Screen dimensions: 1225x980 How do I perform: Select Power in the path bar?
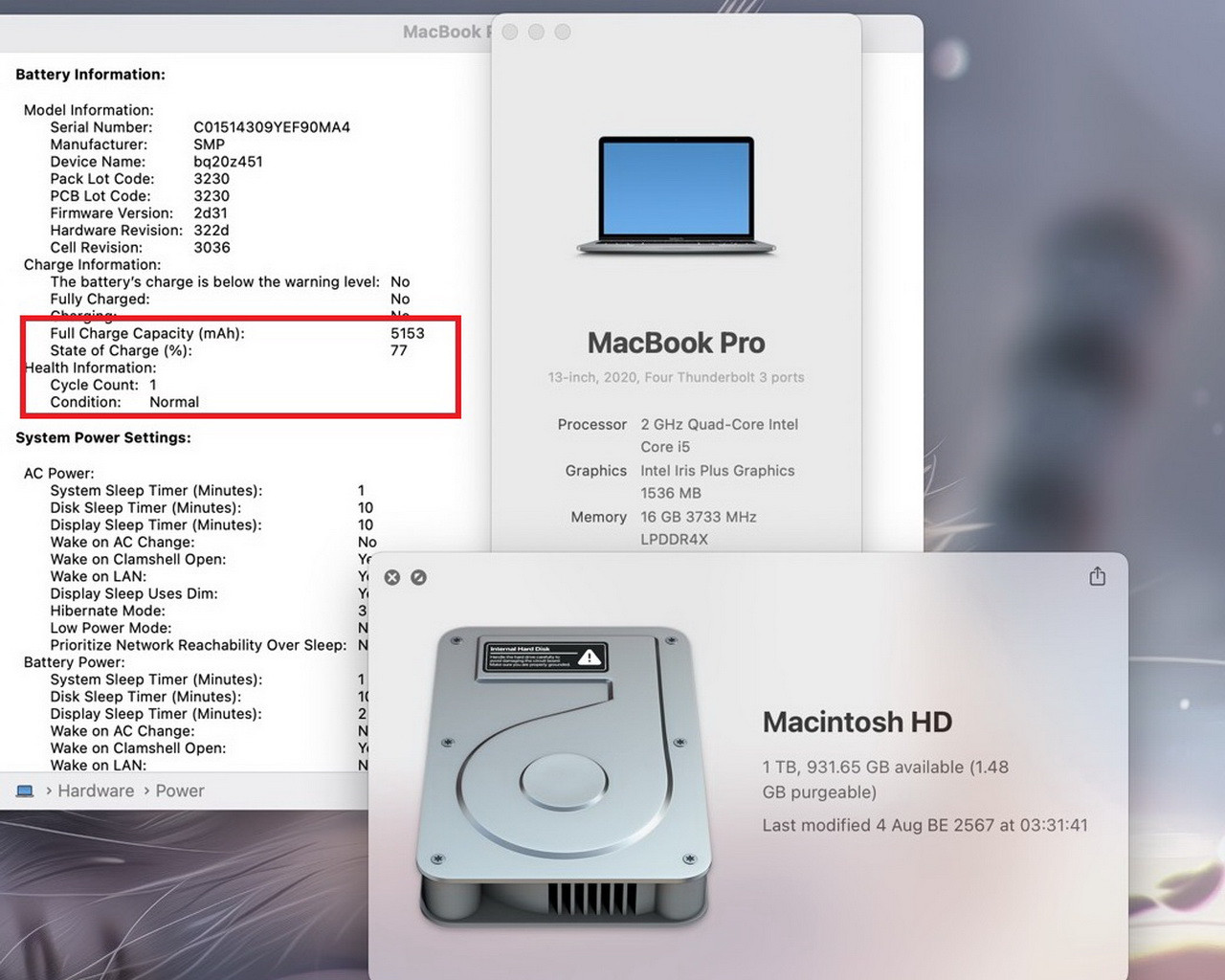[x=180, y=791]
